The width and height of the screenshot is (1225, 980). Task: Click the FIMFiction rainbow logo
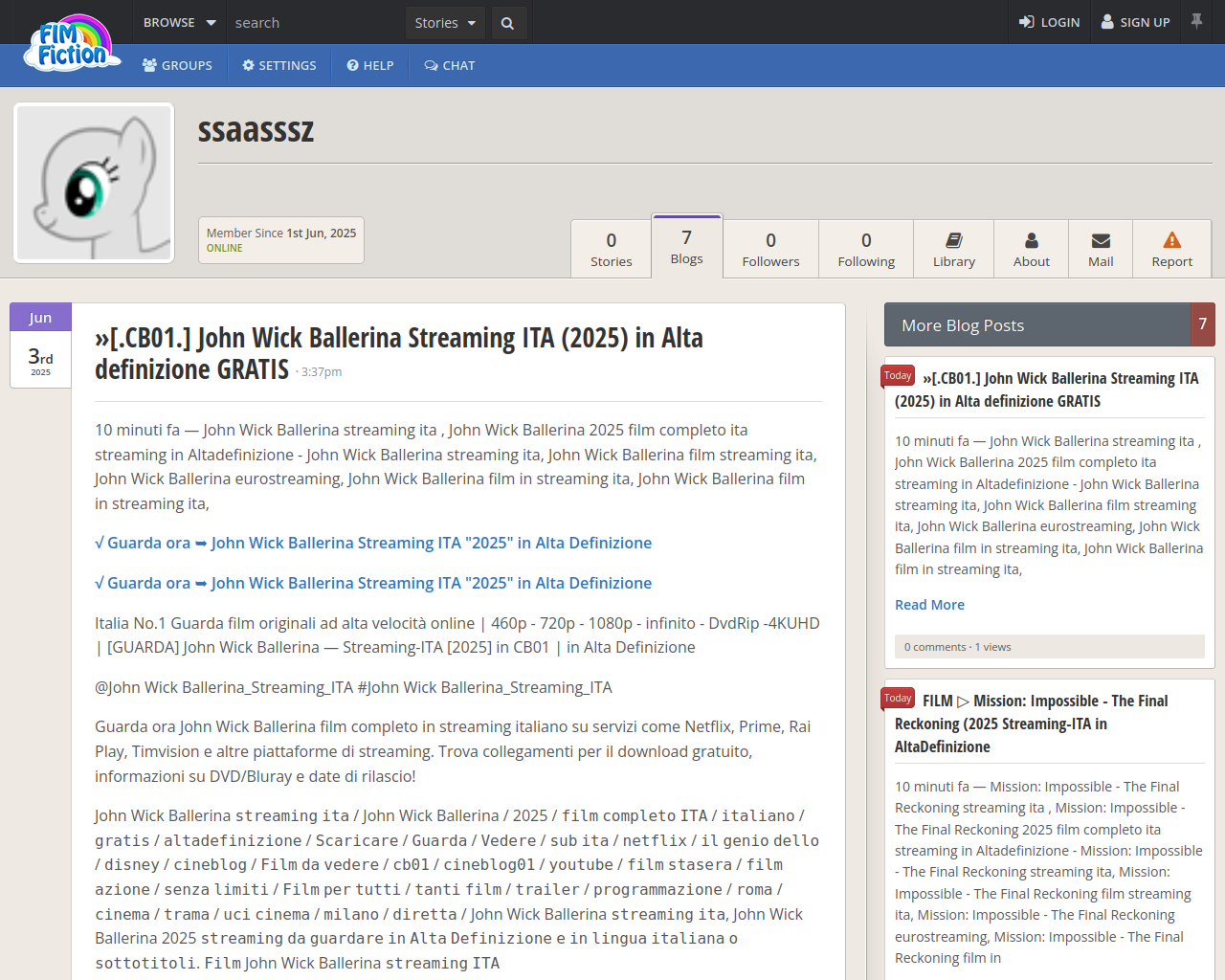click(x=73, y=44)
